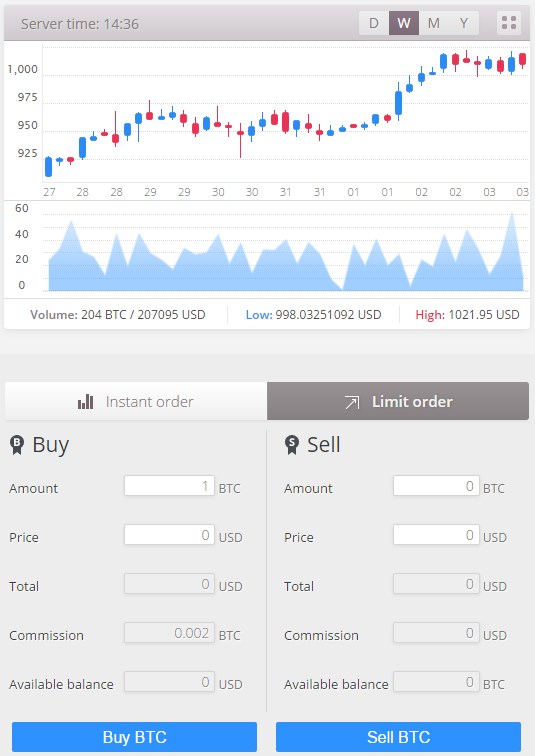
Task: Open the Instant order tab
Action: point(136,401)
